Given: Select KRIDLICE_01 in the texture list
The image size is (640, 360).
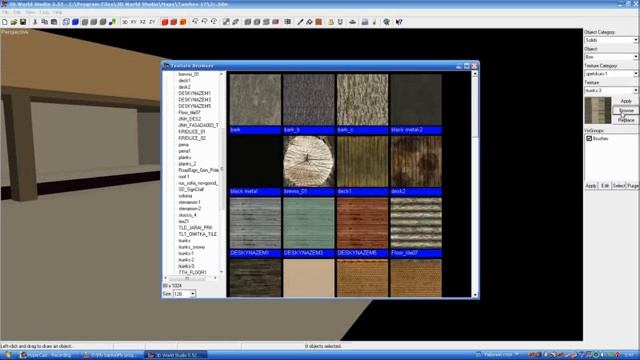Looking at the screenshot, I should click(x=192, y=132).
